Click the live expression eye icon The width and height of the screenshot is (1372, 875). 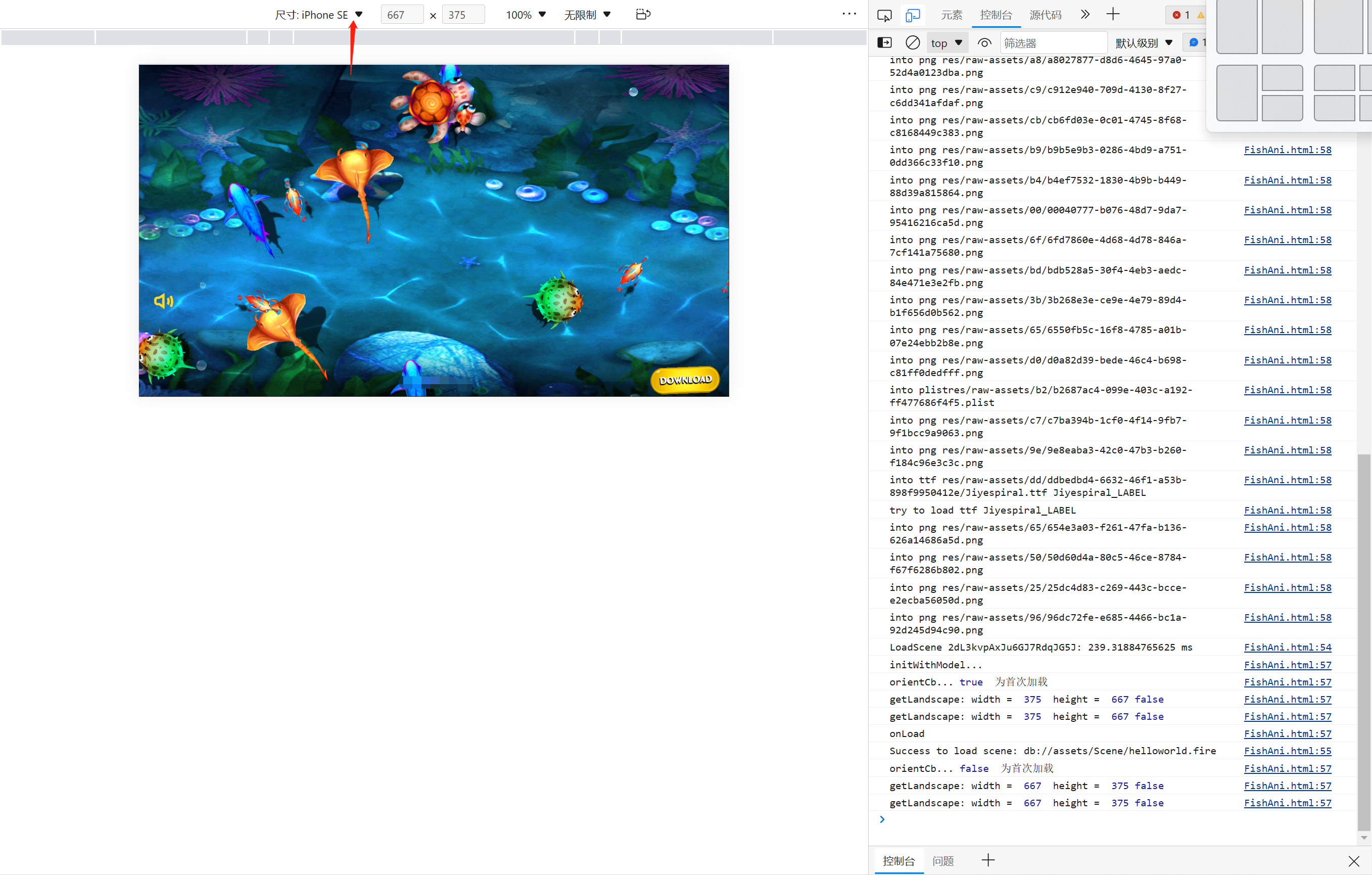(x=984, y=43)
